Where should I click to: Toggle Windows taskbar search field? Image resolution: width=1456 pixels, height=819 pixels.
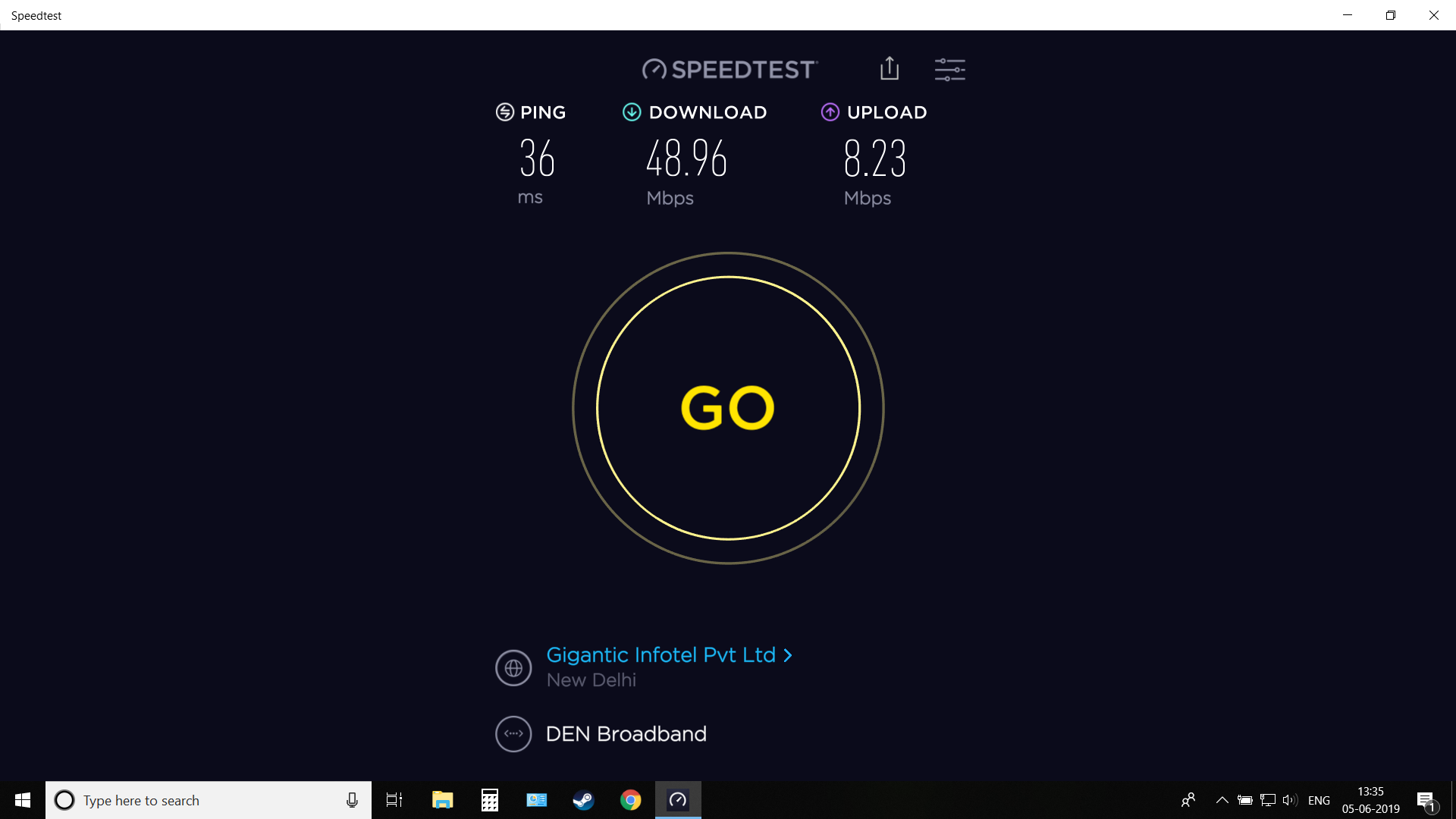coord(208,800)
